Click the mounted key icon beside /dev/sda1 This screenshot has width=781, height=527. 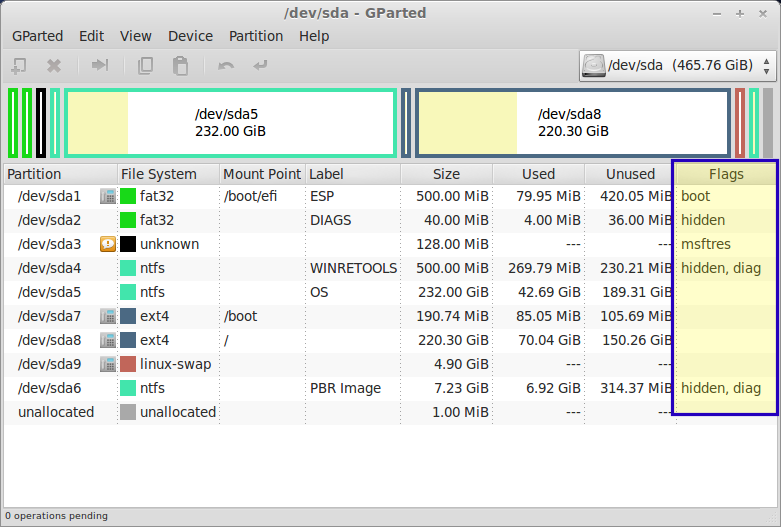pos(108,196)
